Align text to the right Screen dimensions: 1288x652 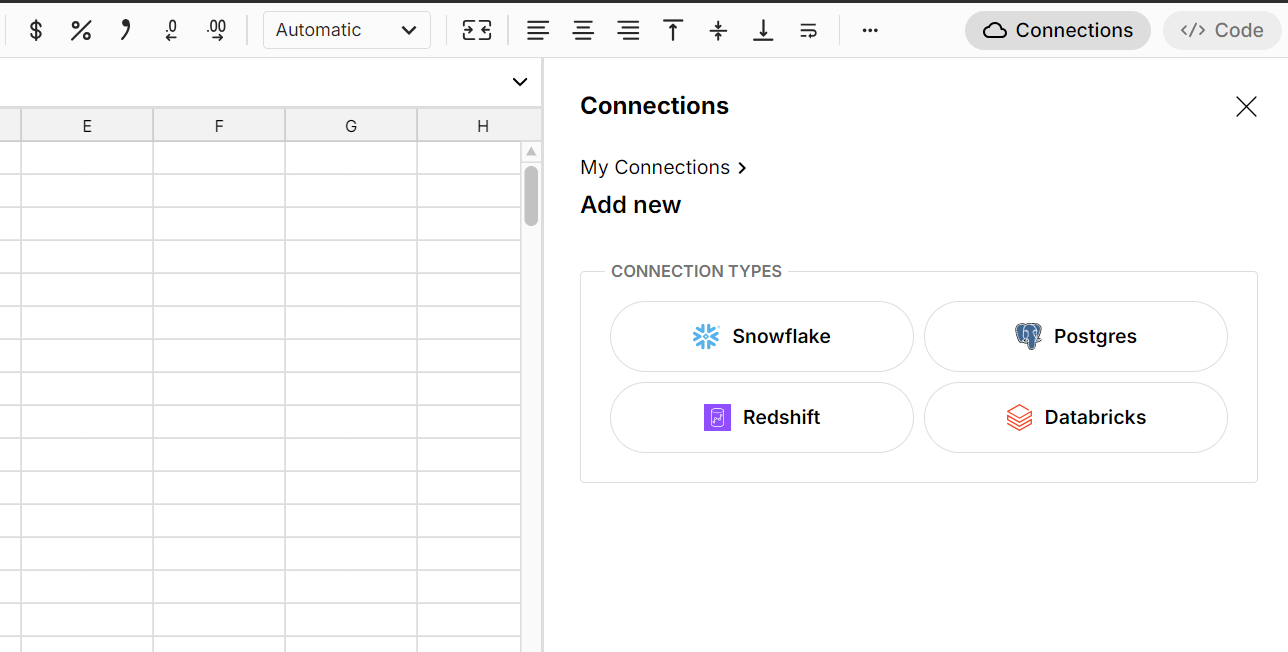628,30
